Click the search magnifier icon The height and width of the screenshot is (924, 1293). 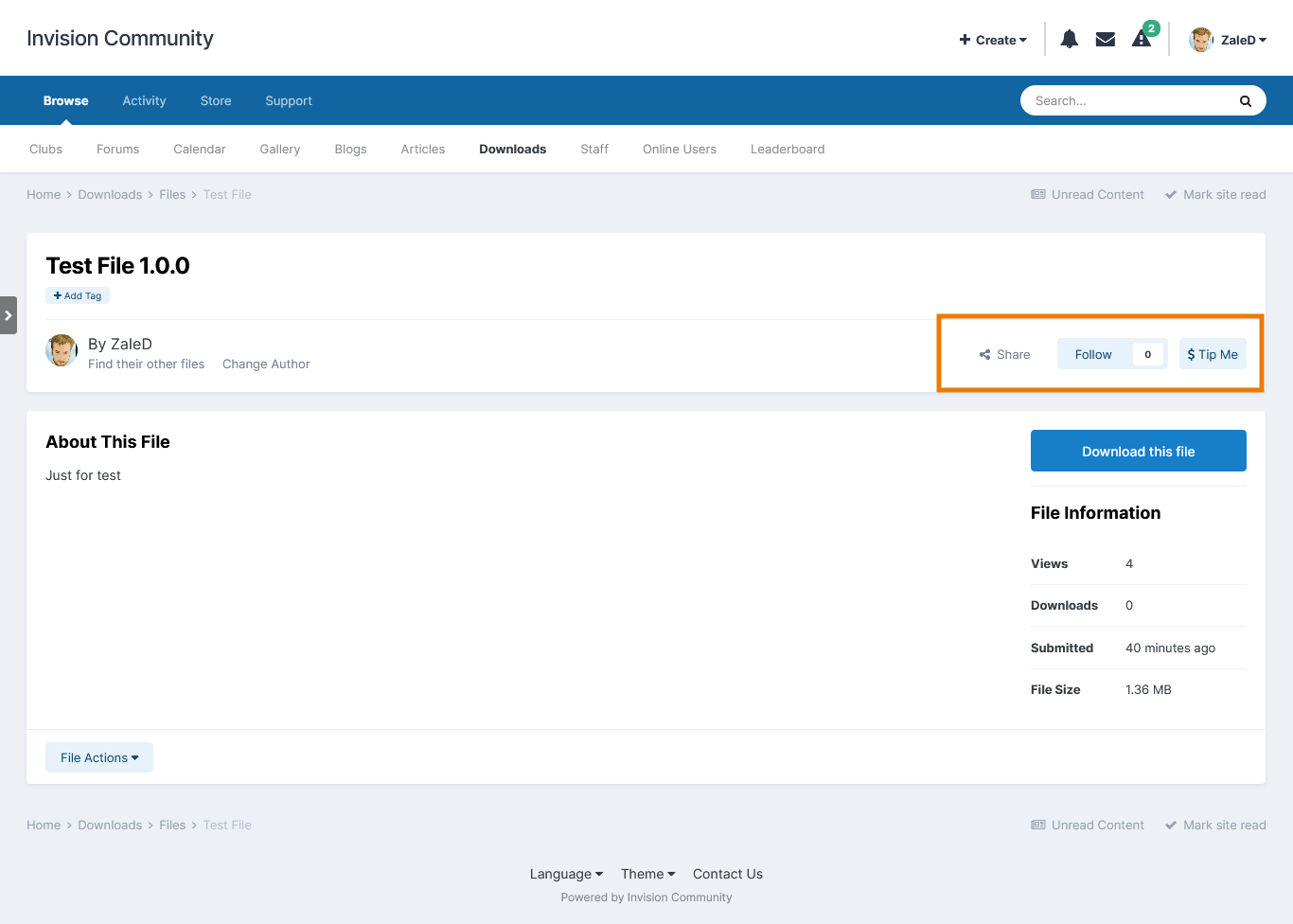[1246, 101]
